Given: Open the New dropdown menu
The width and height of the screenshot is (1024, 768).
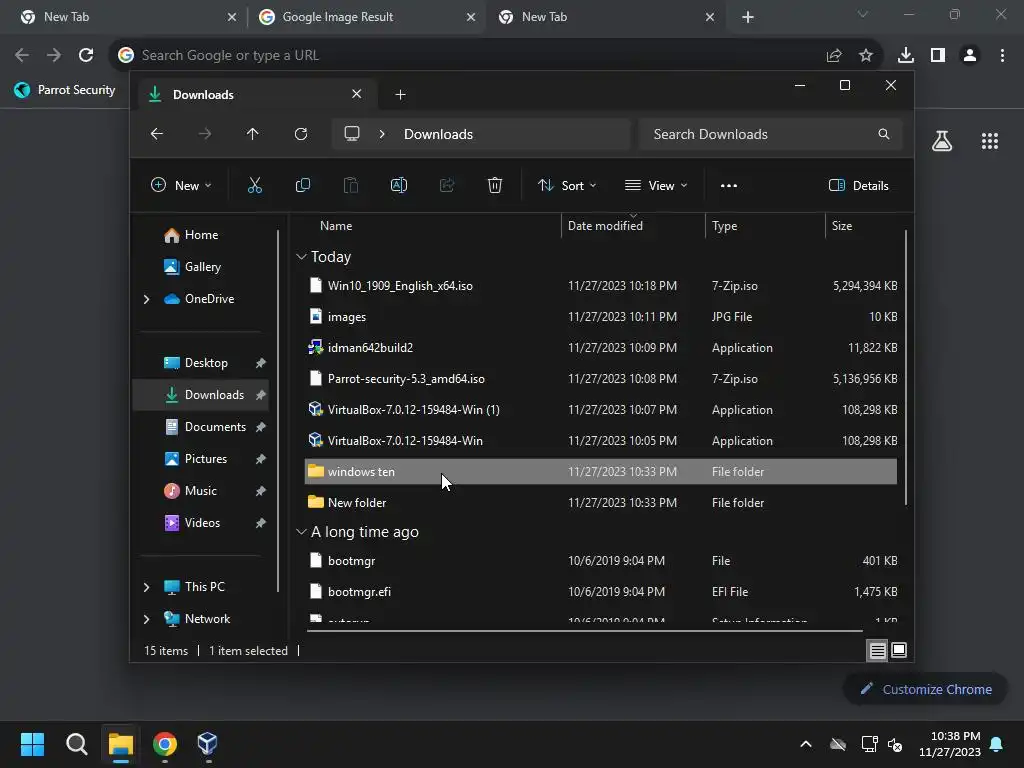Looking at the screenshot, I should [181, 185].
